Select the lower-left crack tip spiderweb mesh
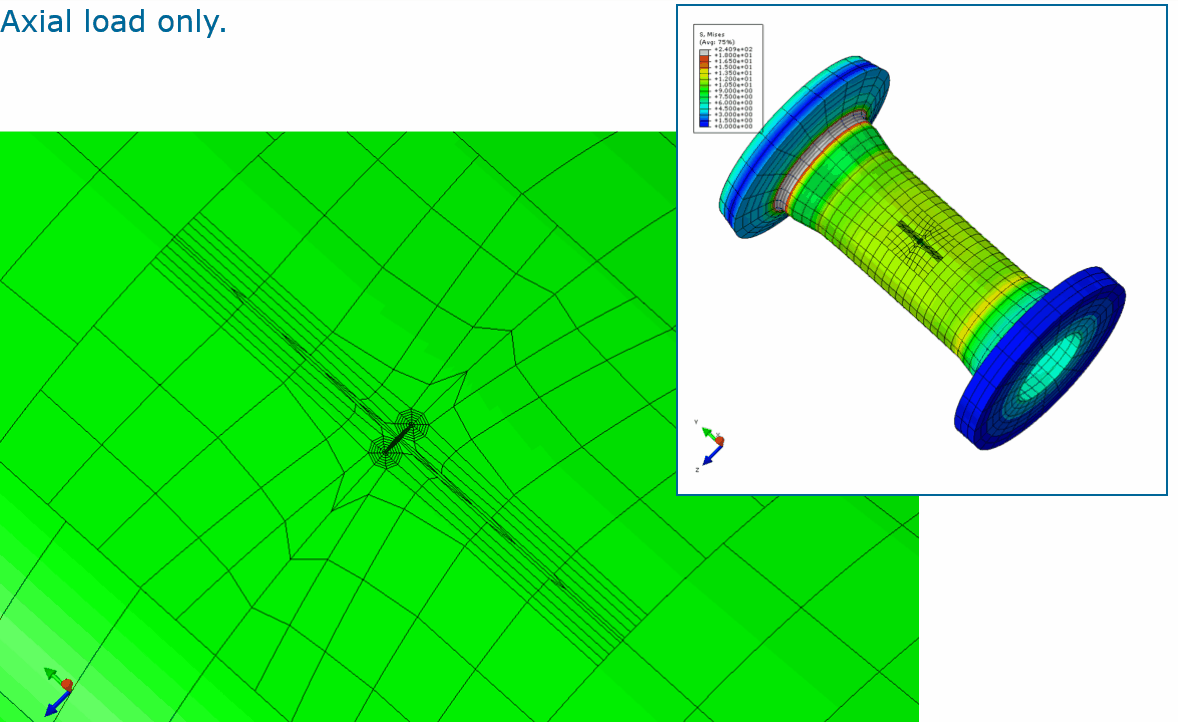Image resolution: width=1178 pixels, height=722 pixels. click(x=386, y=451)
